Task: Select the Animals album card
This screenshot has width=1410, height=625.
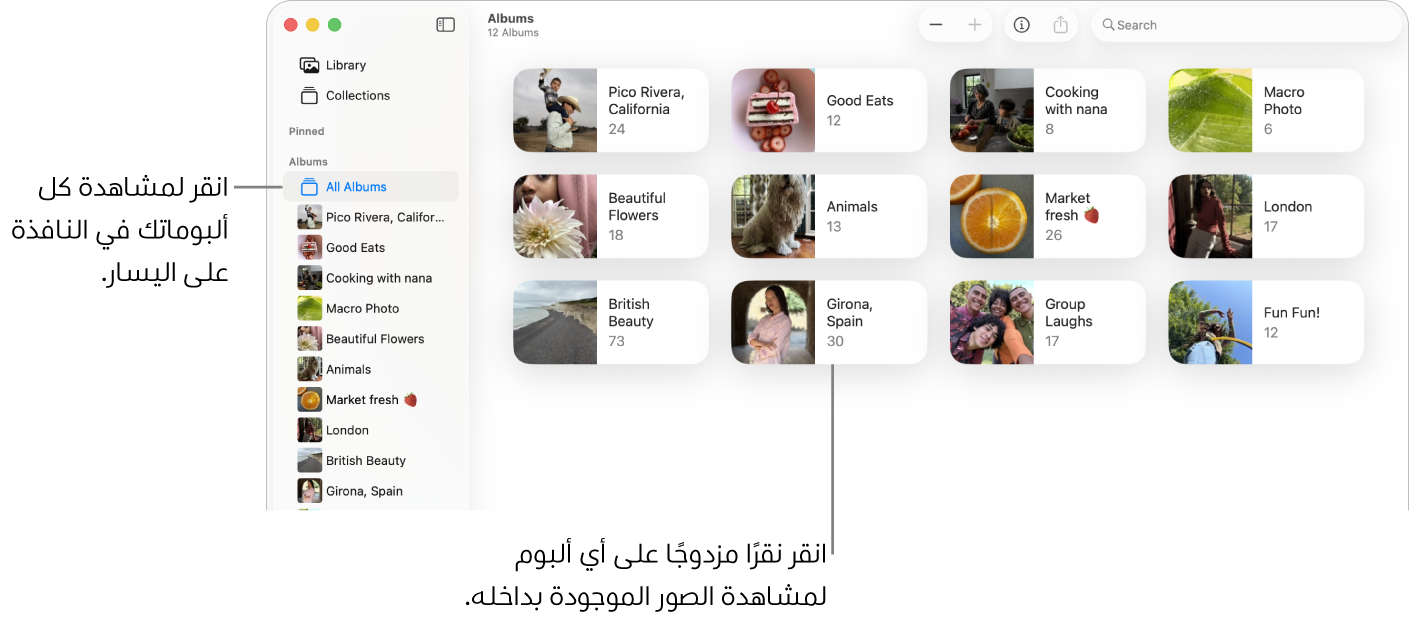Action: pos(829,216)
